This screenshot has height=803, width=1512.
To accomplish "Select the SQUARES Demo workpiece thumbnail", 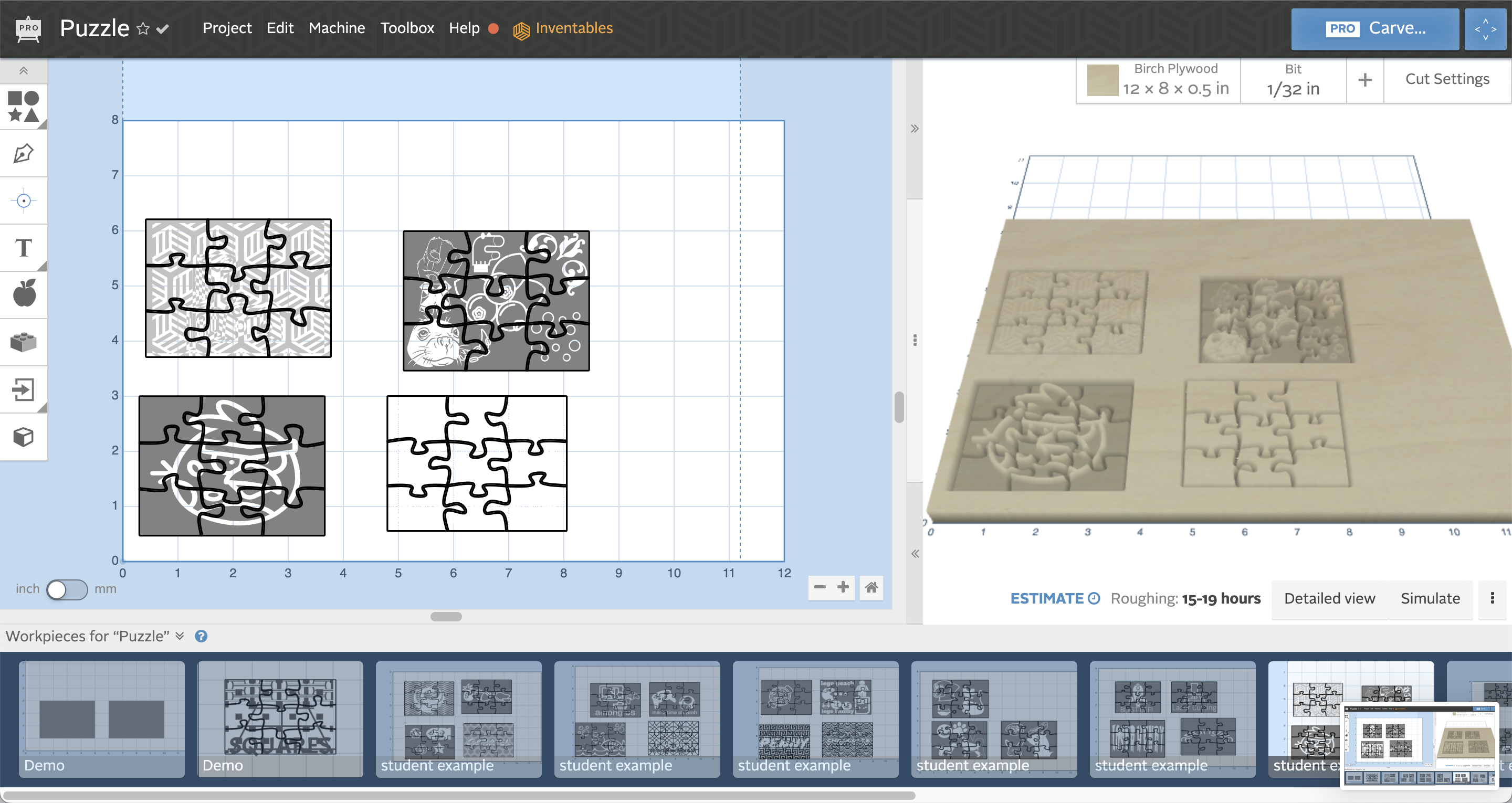I will 280,719.
